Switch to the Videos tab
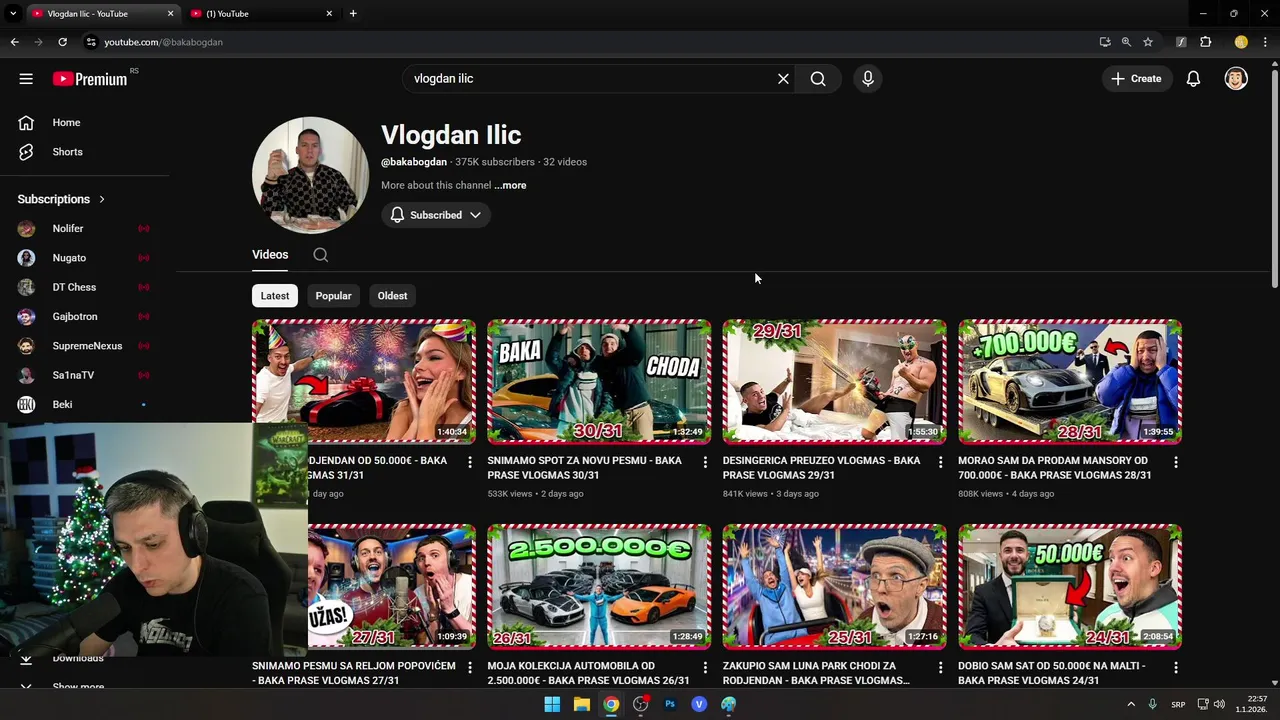This screenshot has width=1280, height=720. pos(270,255)
